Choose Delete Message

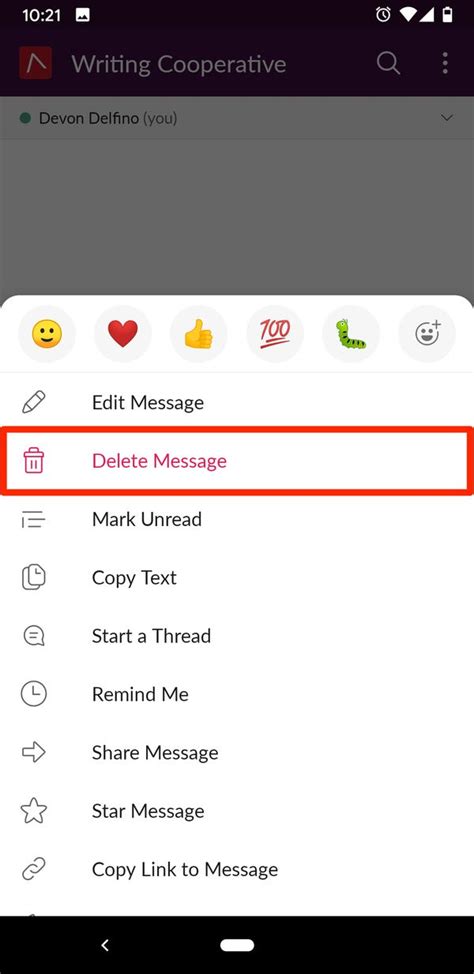click(x=237, y=461)
